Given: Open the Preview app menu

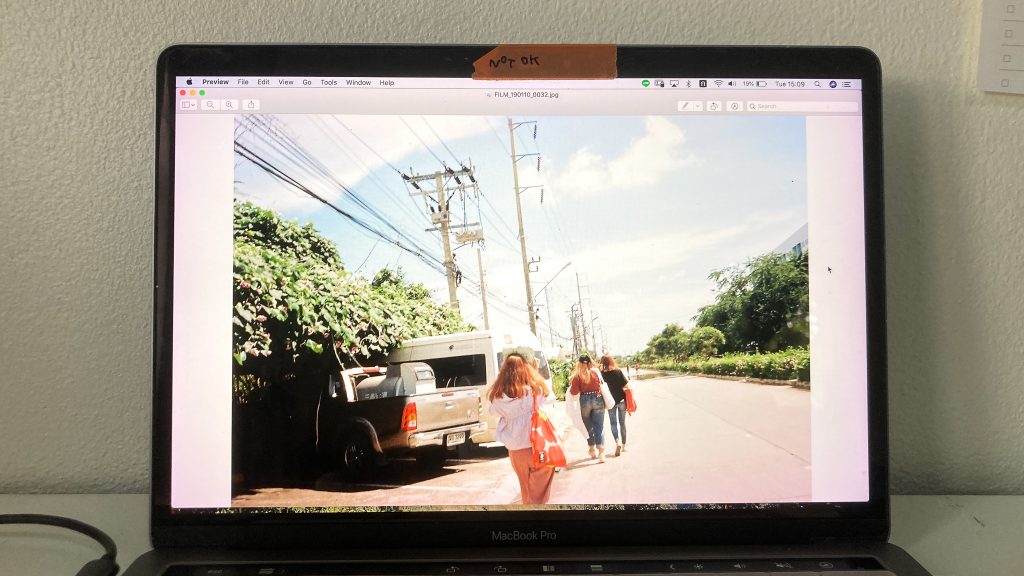Looking at the screenshot, I should [216, 82].
